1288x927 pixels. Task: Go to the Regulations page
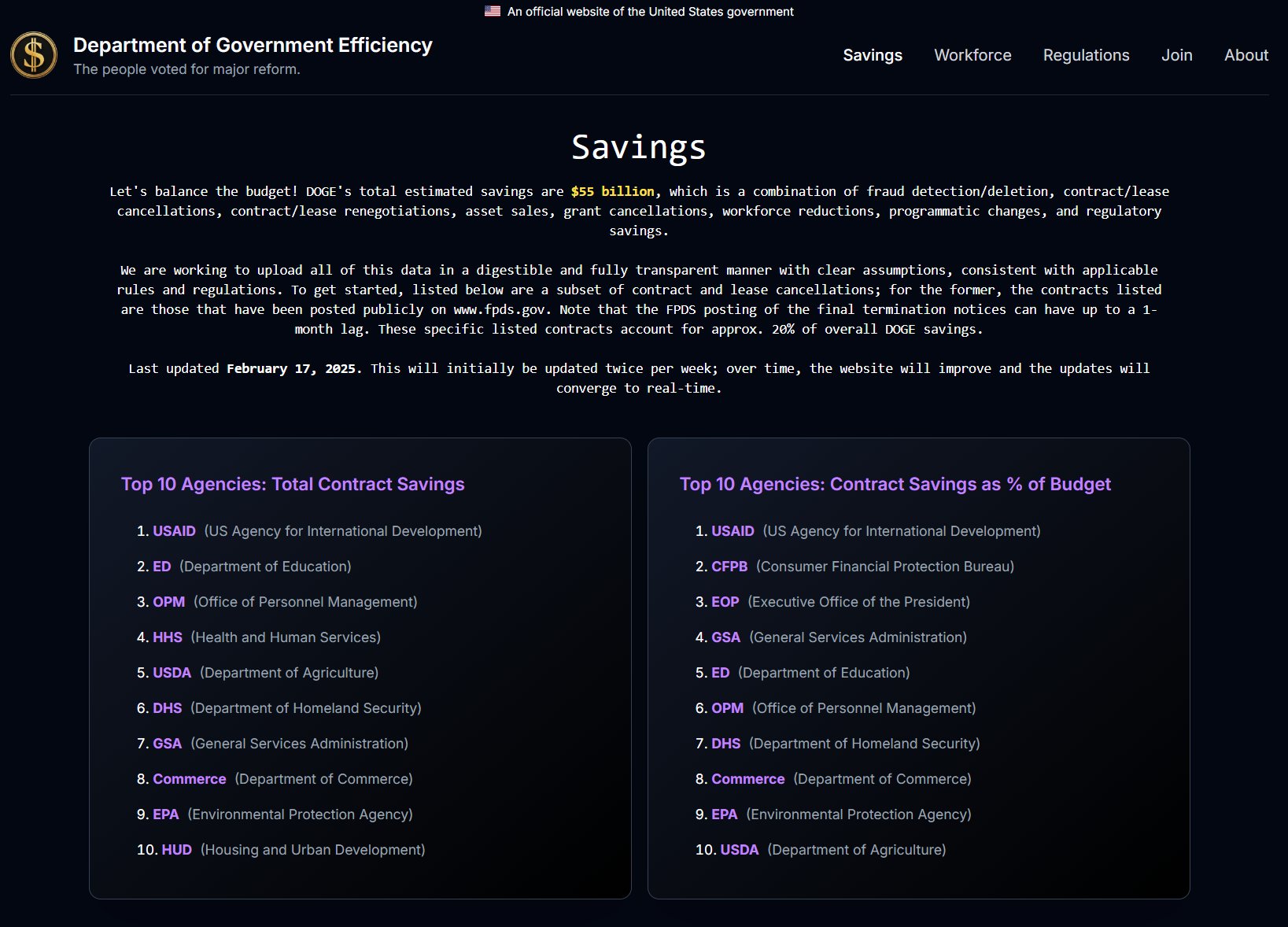1086,55
